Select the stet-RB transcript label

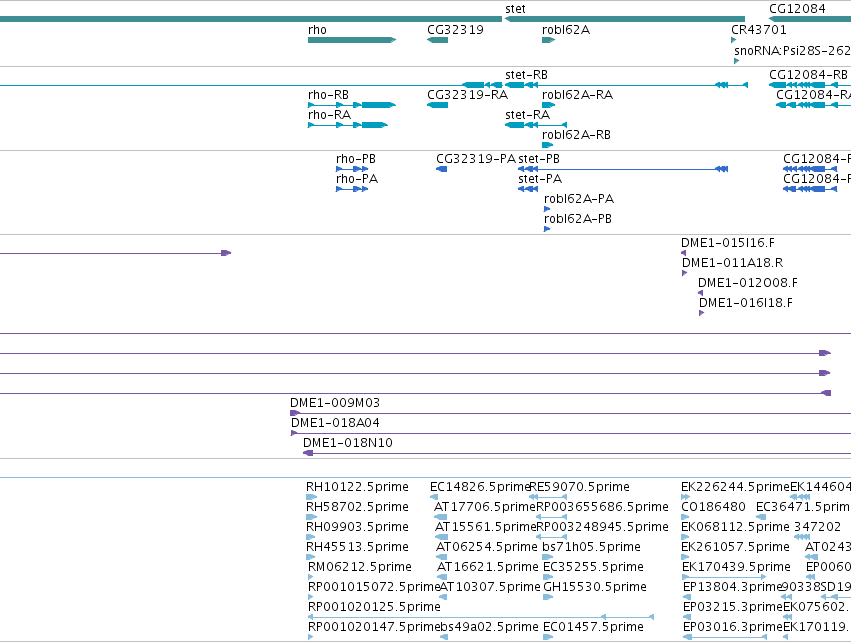(526, 75)
